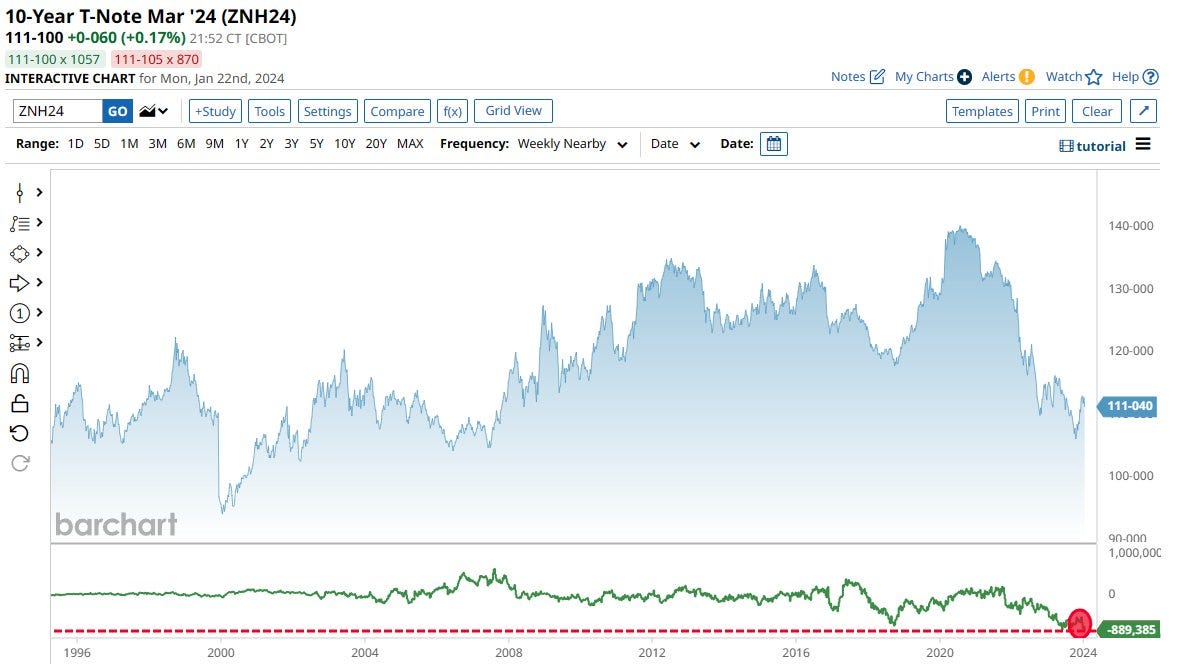Expand the arrow shapes tool group
Screen dimensions: 1177x668
[27, 283]
